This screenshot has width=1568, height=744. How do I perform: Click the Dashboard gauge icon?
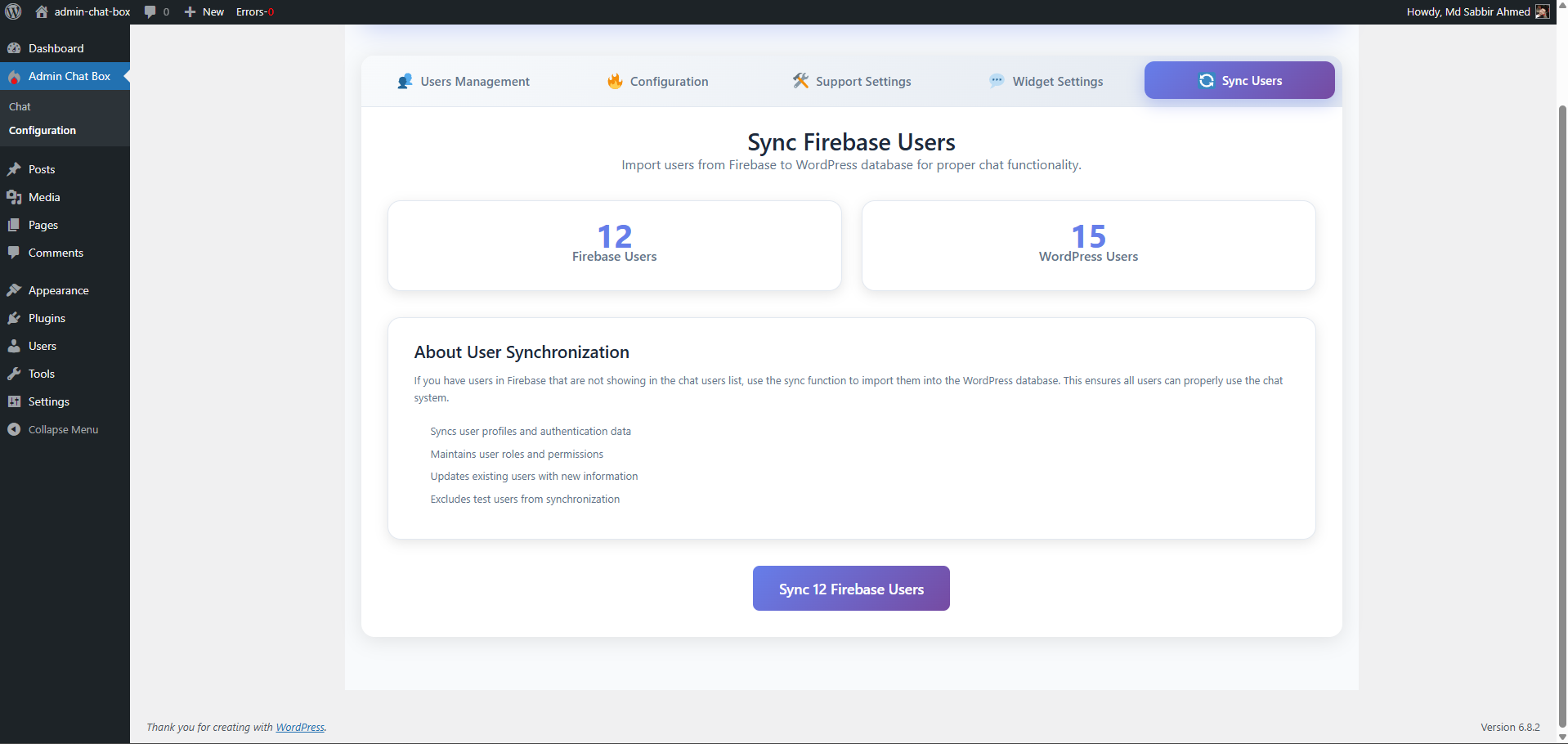click(x=14, y=48)
